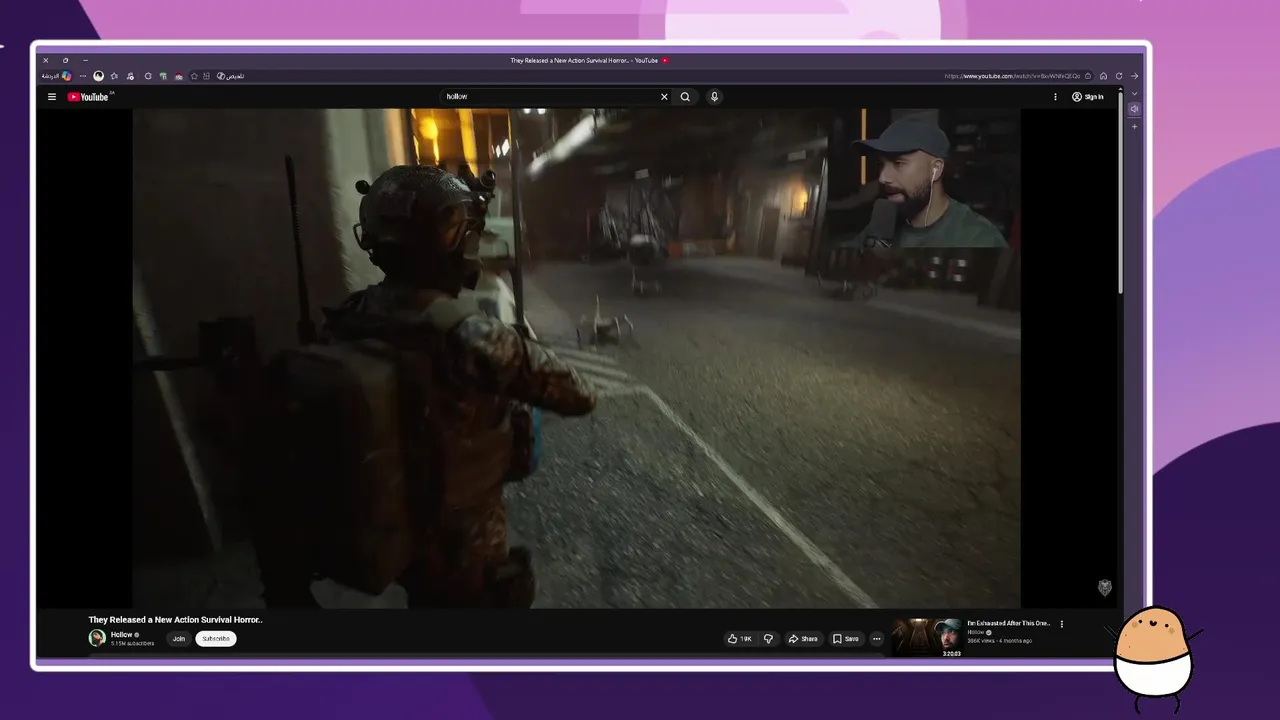Click the Sign in button
This screenshot has height=720, width=1280.
click(1088, 97)
